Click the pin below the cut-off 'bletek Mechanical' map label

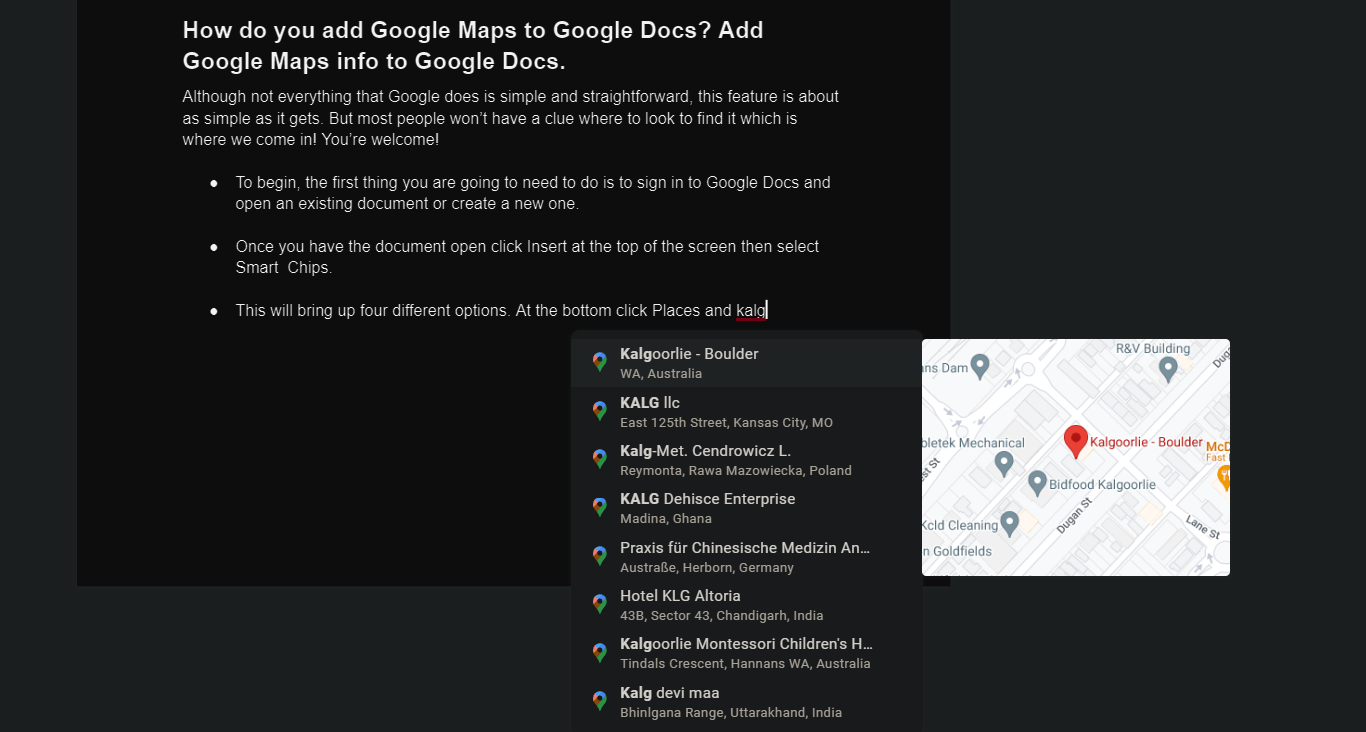[1004, 463]
